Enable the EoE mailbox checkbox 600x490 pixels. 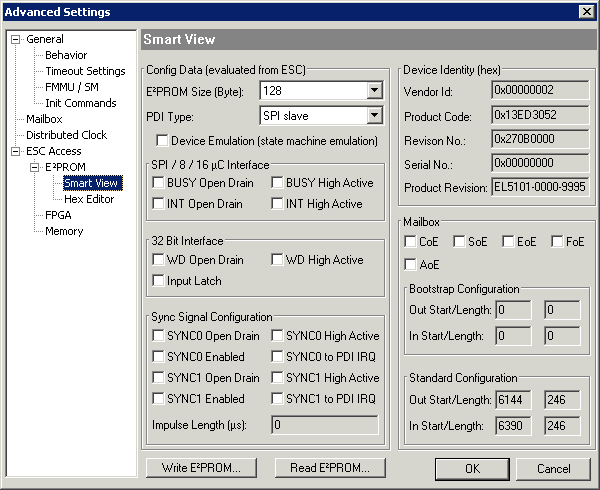(x=508, y=242)
